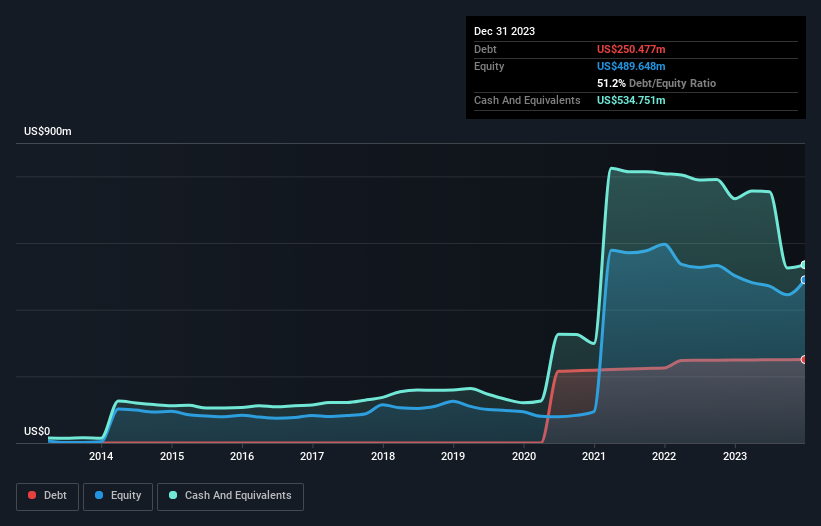Toggle the Cash And Equivalents legend button
The width and height of the screenshot is (821, 526).
pos(230,496)
